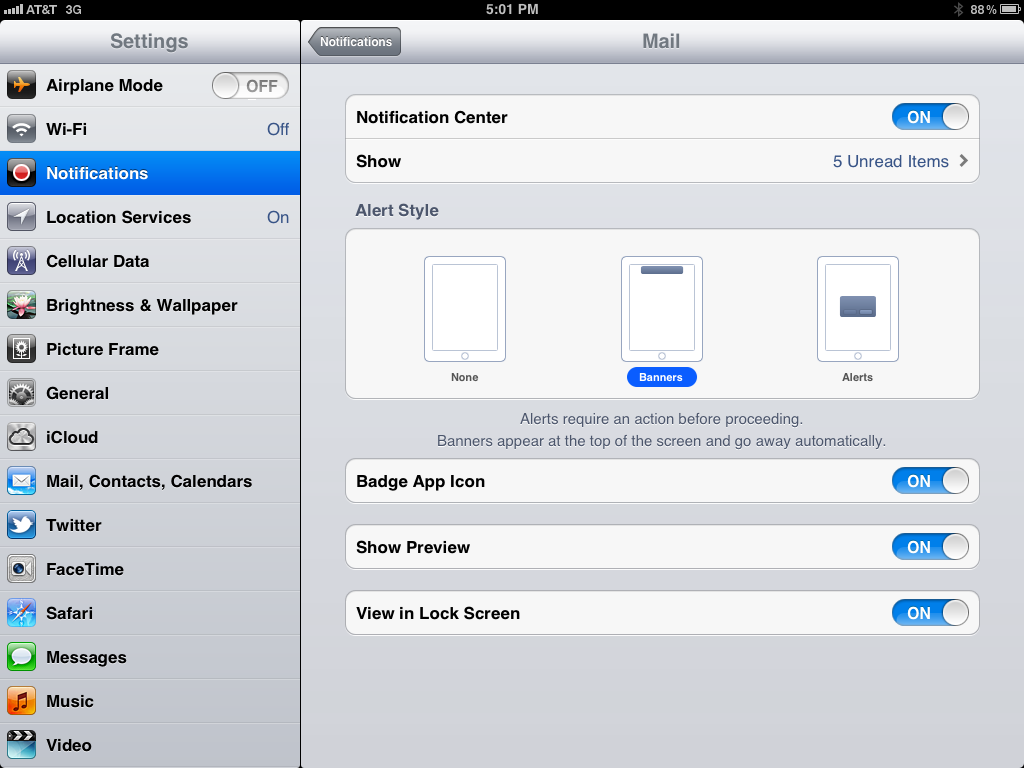The width and height of the screenshot is (1024, 768).
Task: Tap the Mail envelope icon in sidebar
Action: pos(22,481)
